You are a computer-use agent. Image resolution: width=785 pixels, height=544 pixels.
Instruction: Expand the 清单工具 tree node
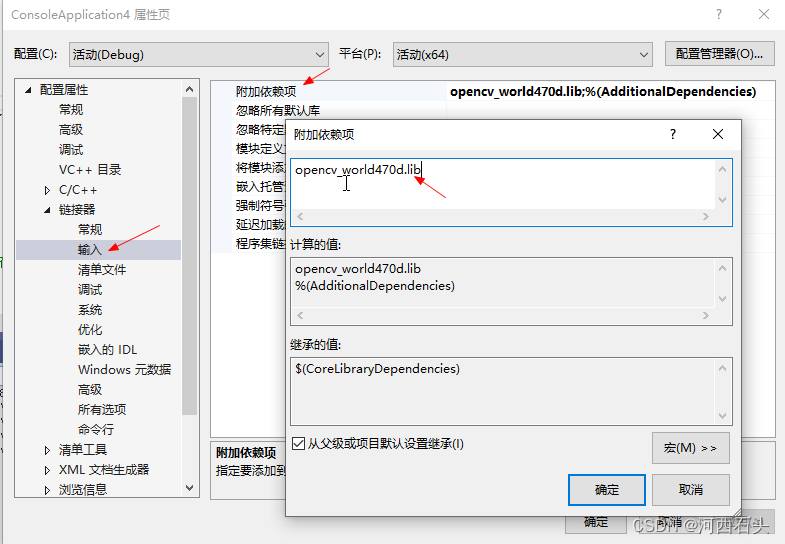coord(47,450)
